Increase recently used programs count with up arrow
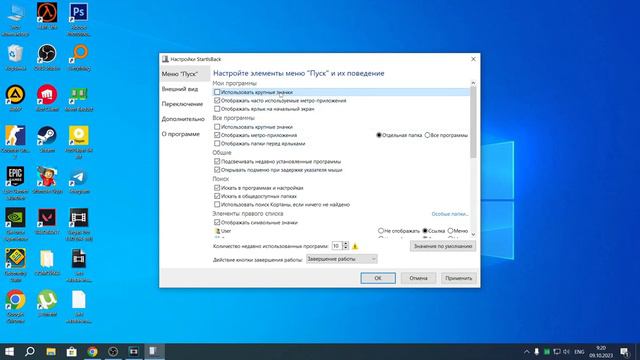This screenshot has width=640, height=360. click(346, 244)
